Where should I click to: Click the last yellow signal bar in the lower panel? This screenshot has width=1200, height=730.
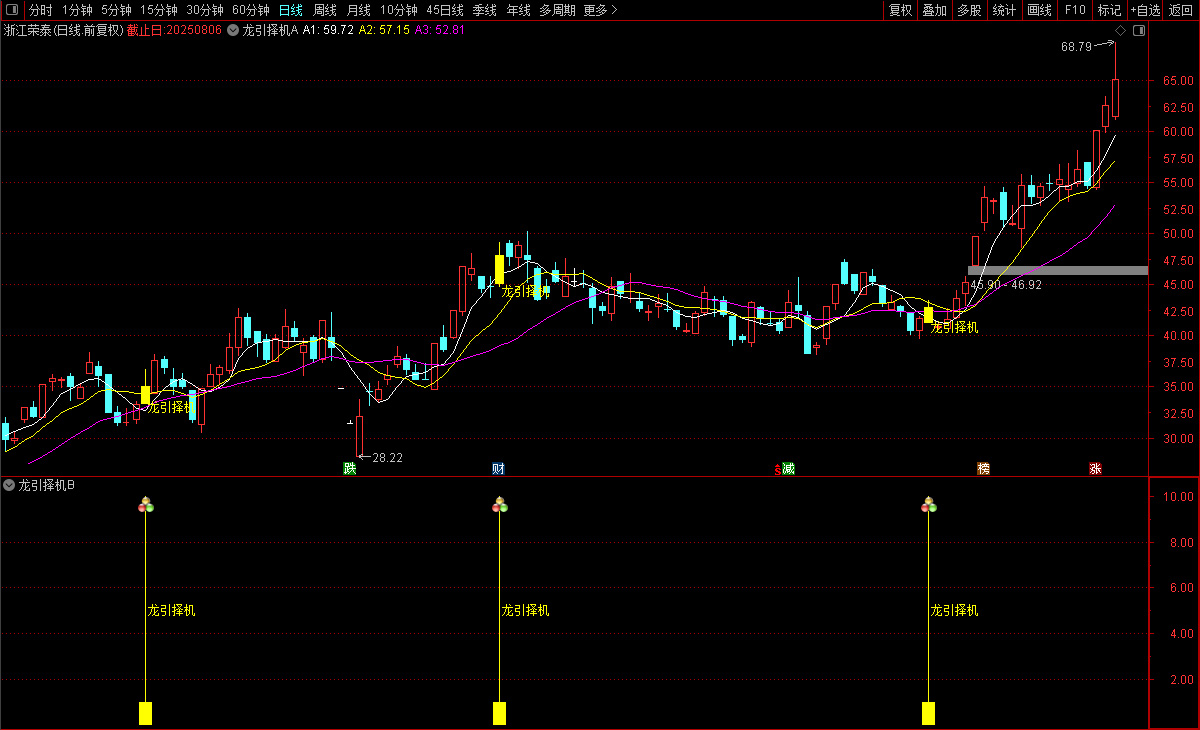(x=928, y=713)
